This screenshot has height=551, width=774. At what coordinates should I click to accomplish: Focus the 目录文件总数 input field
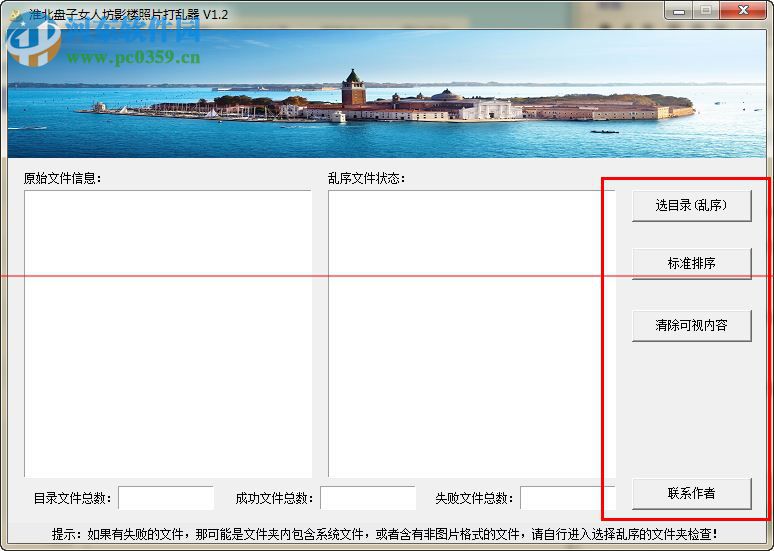(166, 498)
